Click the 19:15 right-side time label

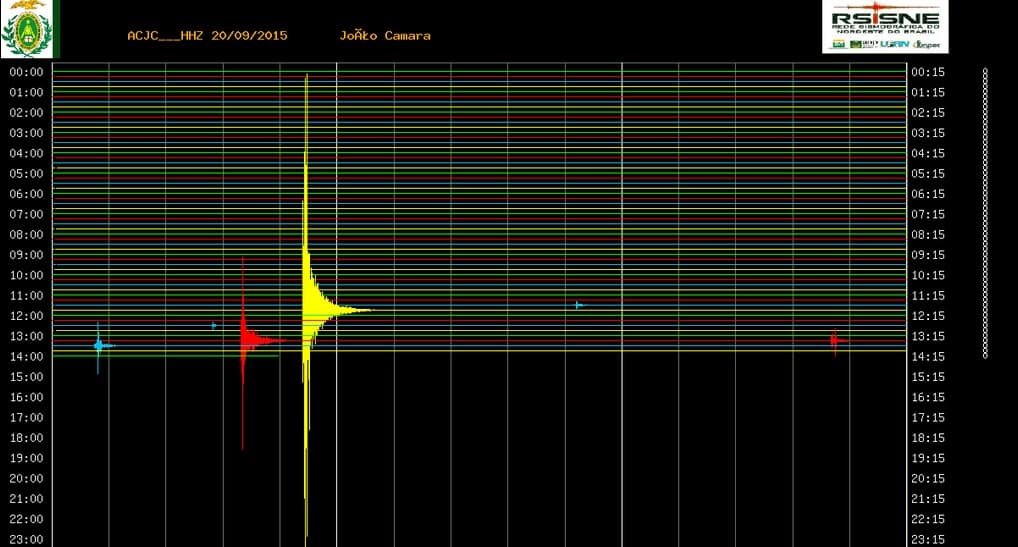tap(928, 458)
